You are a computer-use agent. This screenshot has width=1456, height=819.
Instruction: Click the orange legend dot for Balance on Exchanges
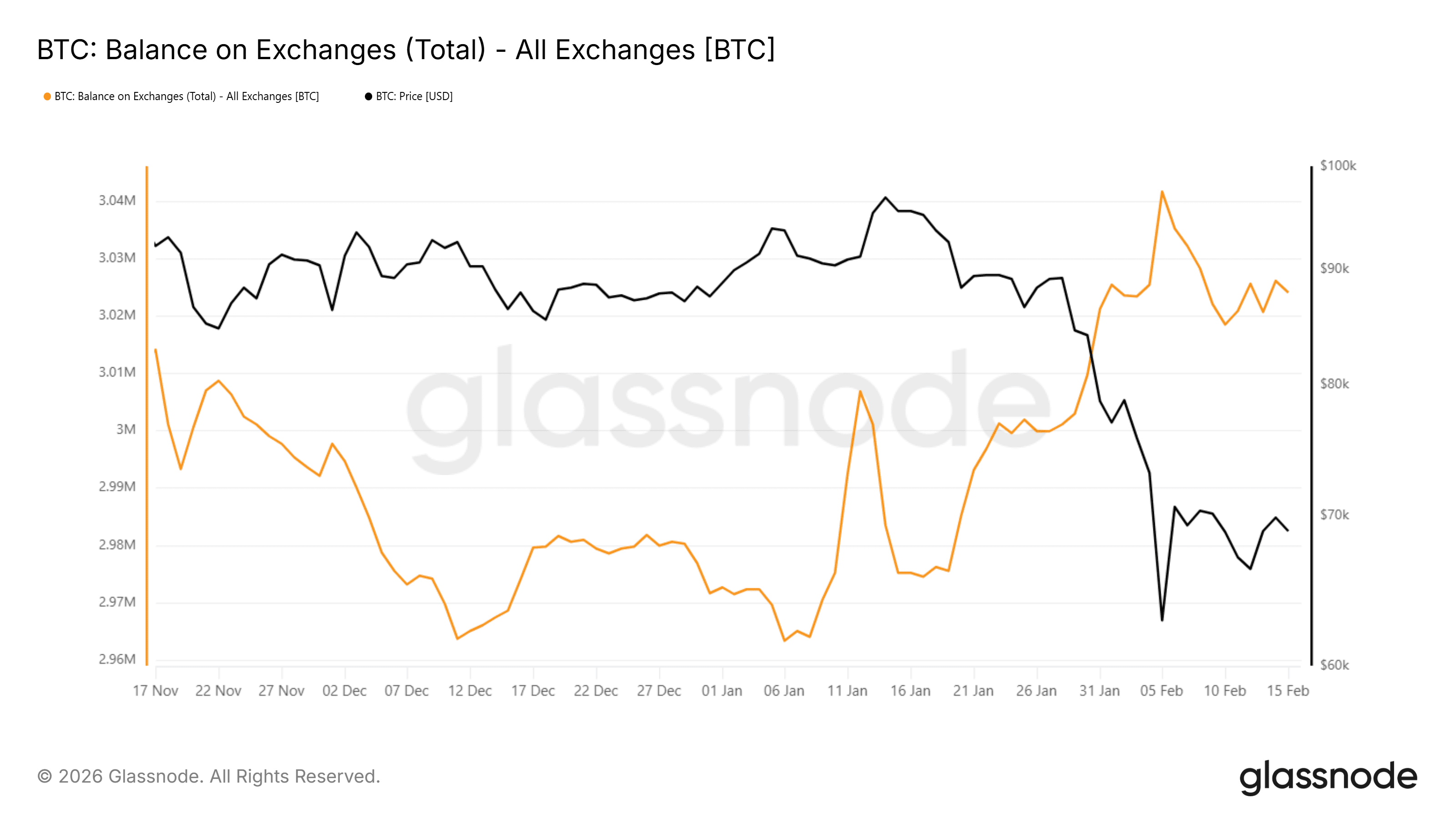[x=47, y=96]
